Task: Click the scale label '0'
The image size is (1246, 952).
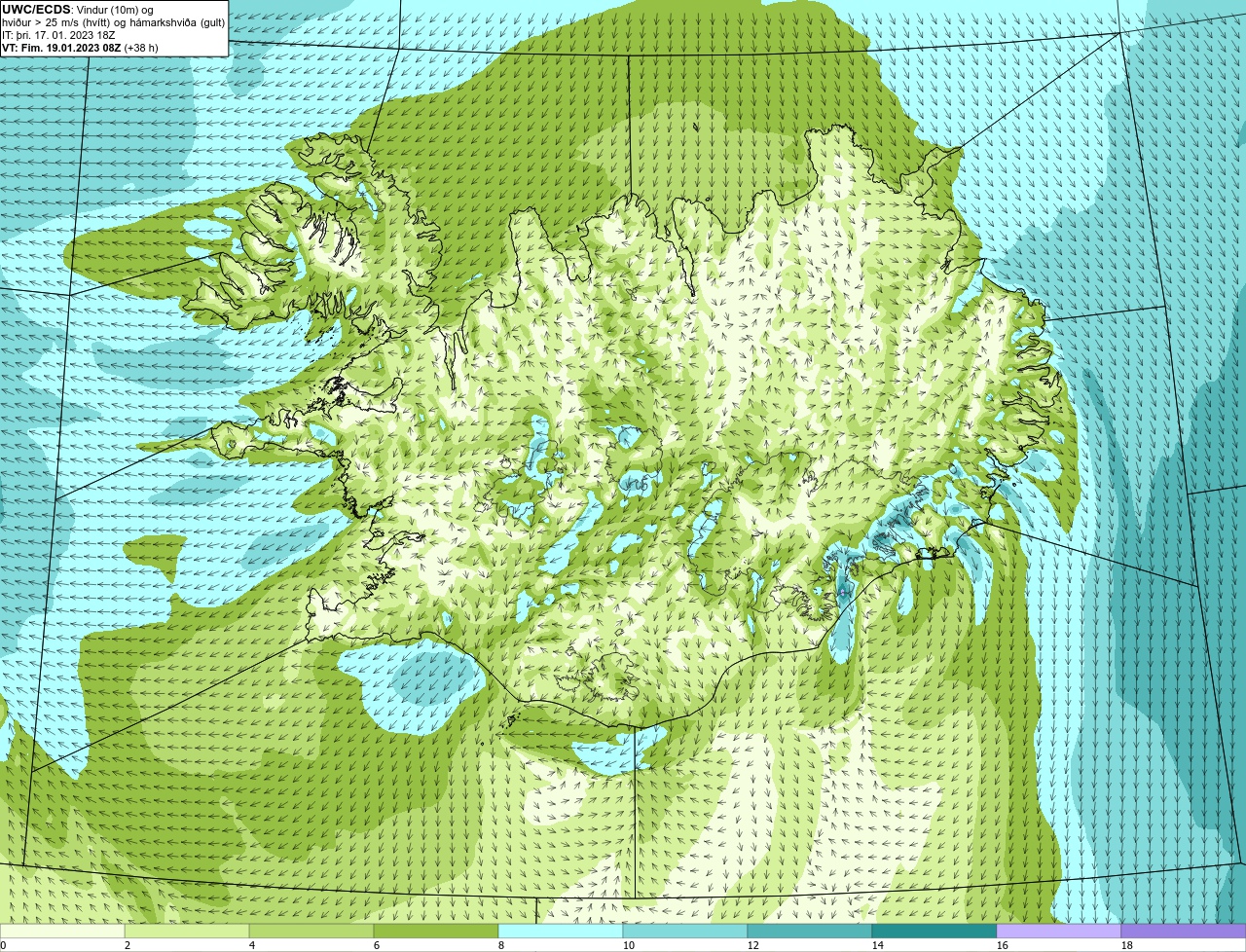Action: pos(3,945)
